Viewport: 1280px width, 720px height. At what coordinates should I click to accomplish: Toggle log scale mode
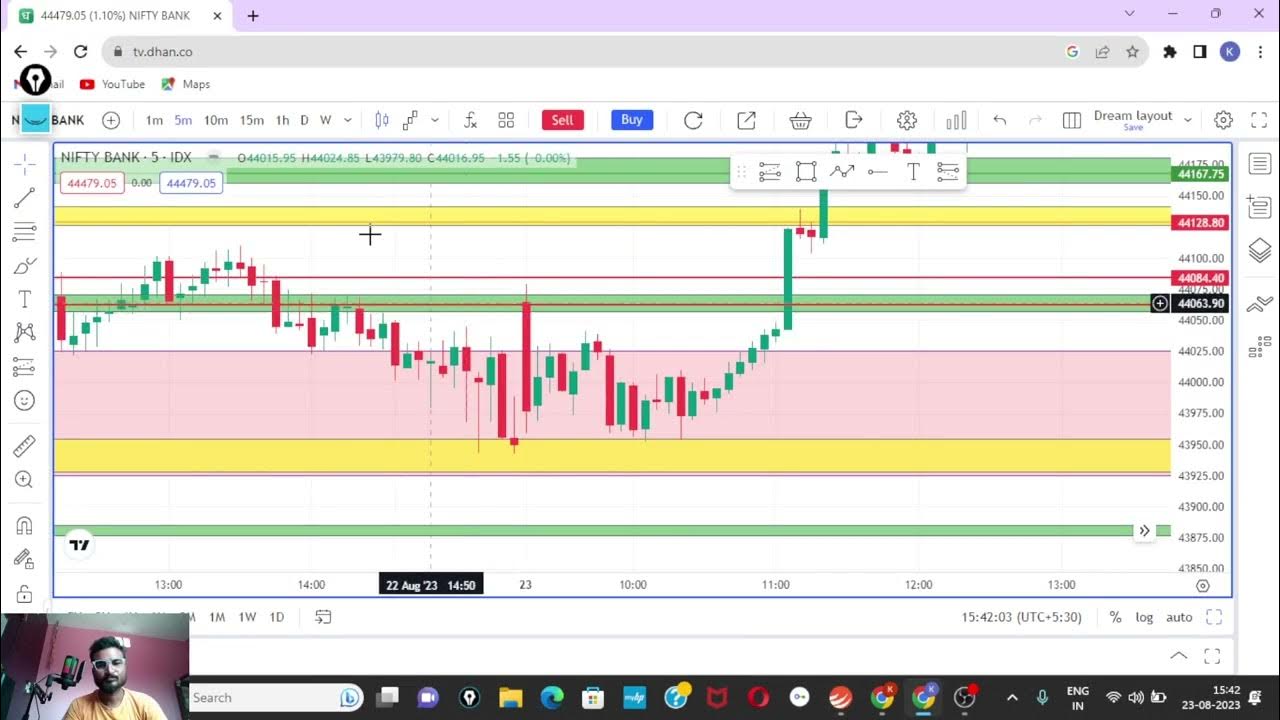pos(1144,617)
